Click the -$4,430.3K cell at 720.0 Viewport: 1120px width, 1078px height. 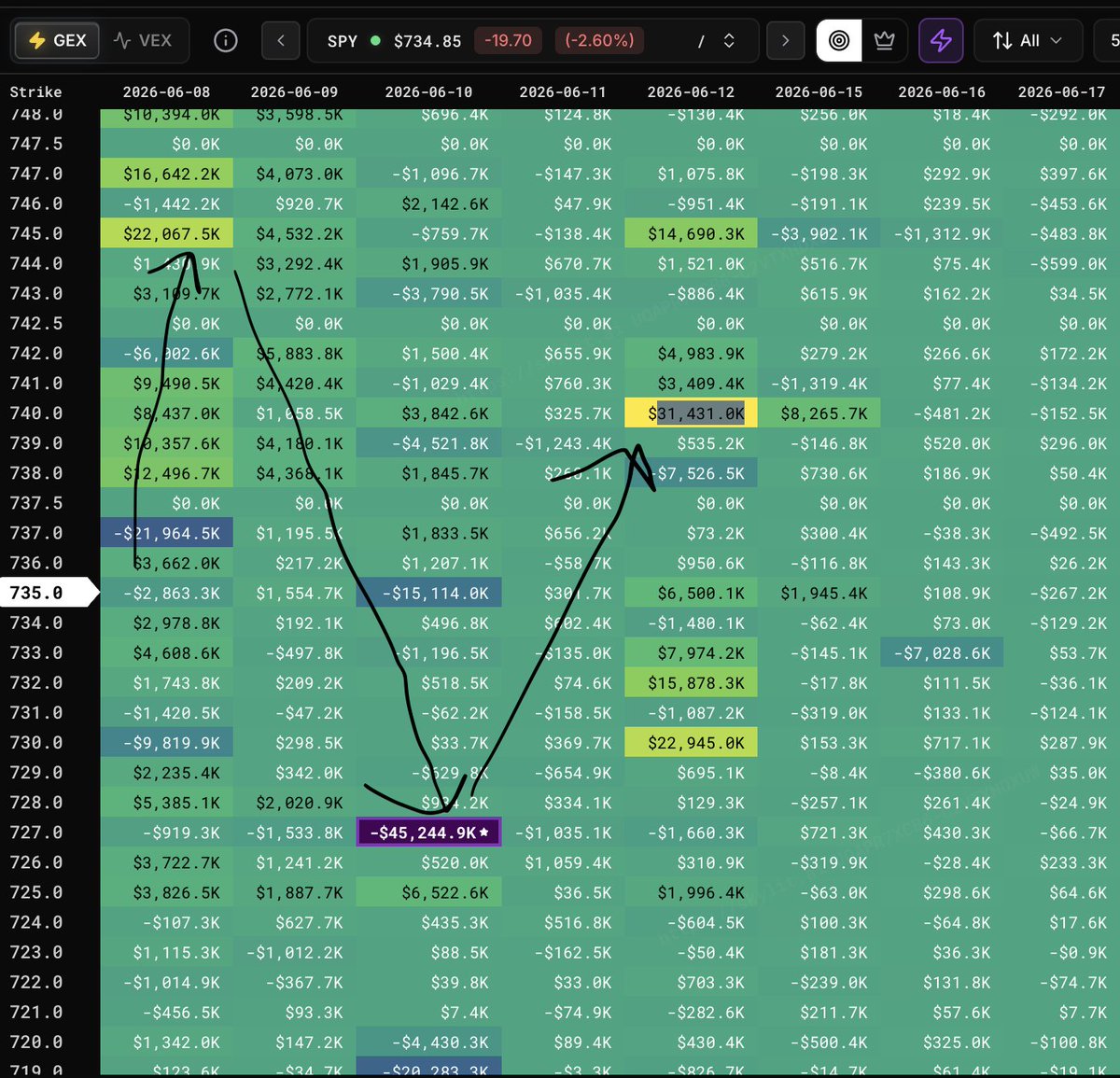tap(429, 1043)
